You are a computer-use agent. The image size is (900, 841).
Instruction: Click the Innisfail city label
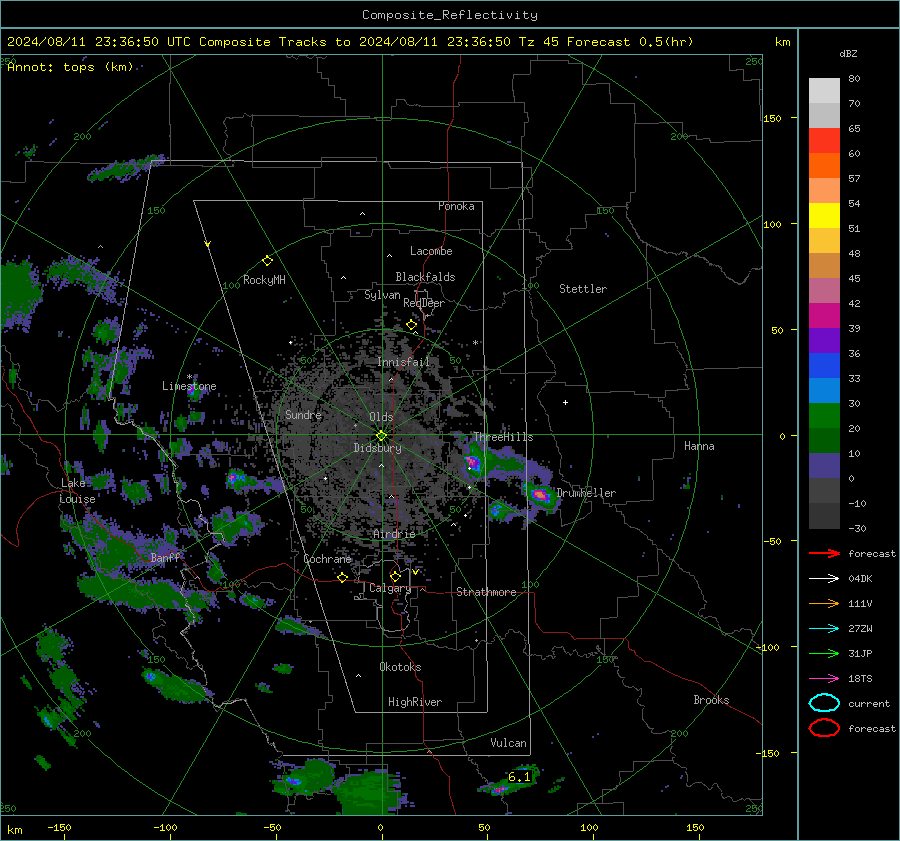pos(403,362)
